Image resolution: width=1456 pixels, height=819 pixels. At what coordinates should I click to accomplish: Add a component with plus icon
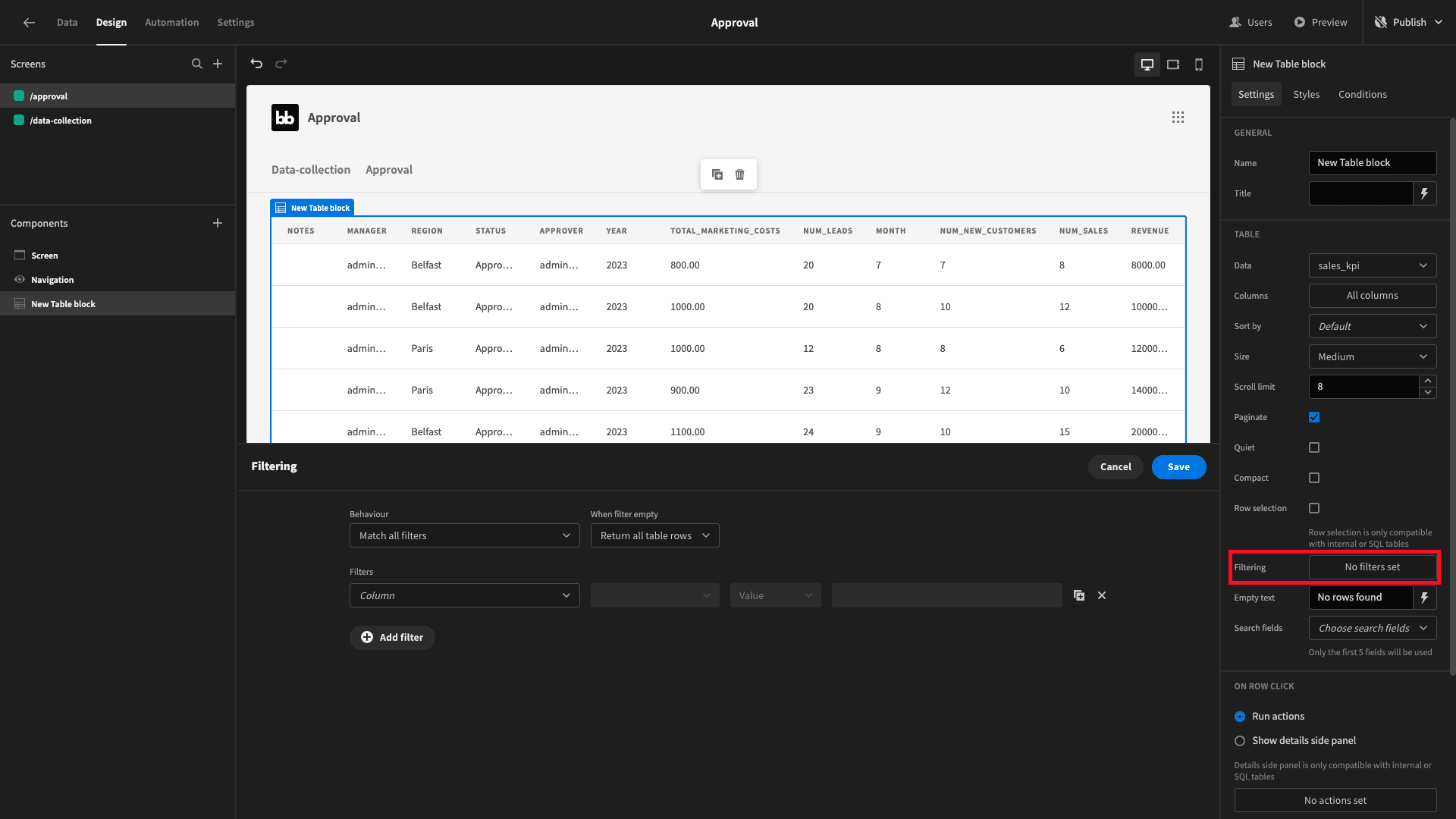(218, 223)
